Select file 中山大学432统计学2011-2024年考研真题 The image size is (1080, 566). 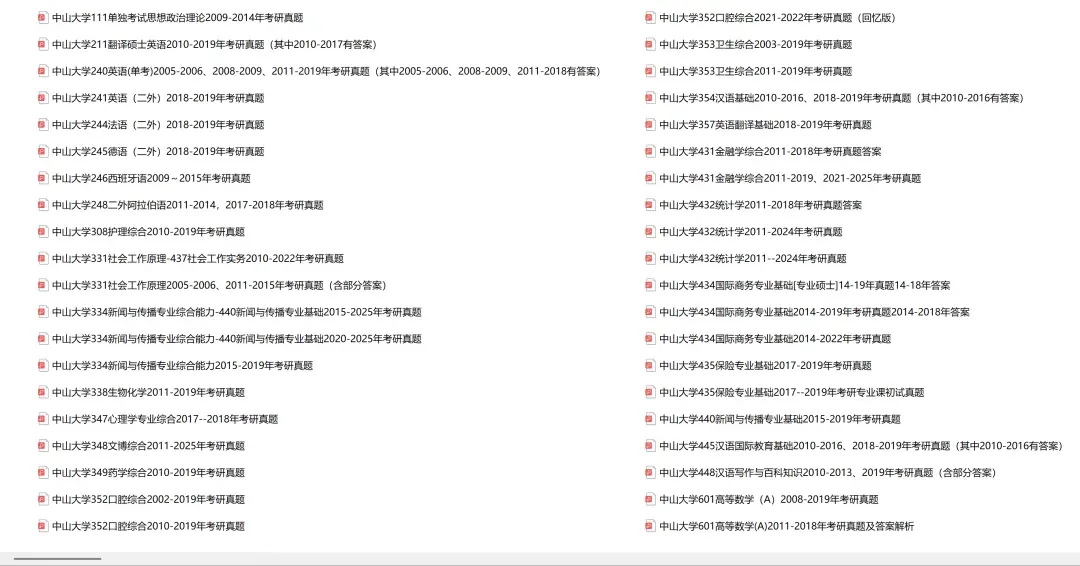click(x=751, y=232)
